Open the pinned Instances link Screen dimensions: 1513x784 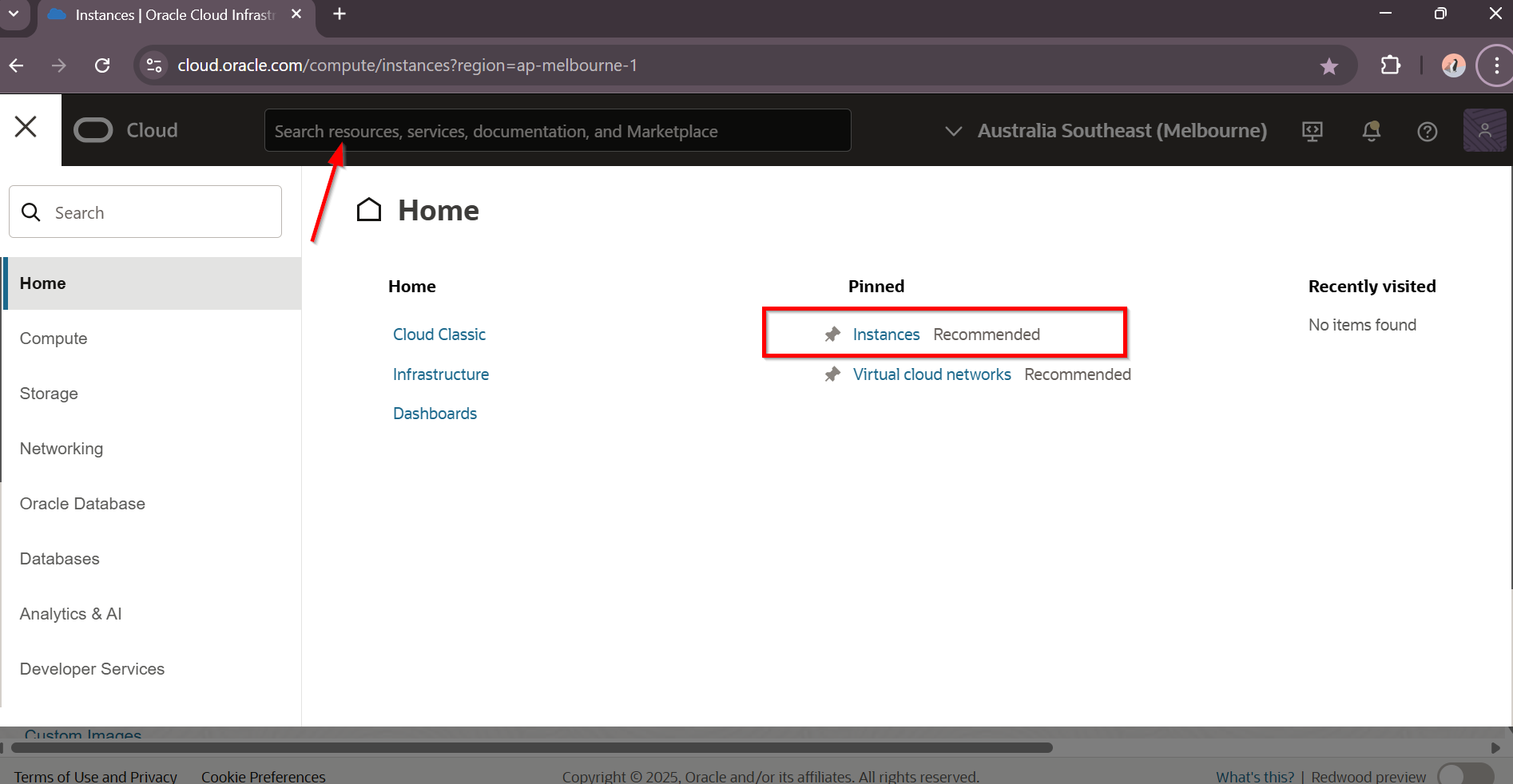tap(886, 335)
